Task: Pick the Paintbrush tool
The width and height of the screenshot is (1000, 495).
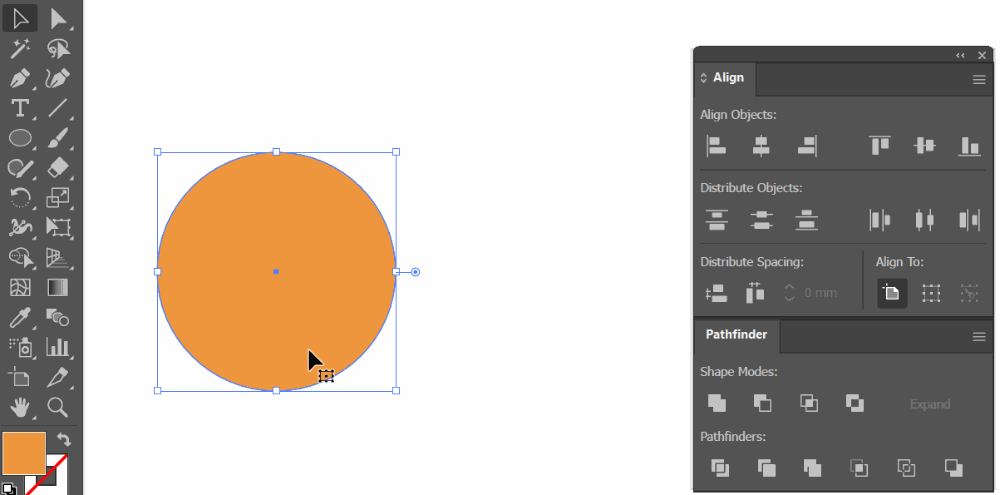Action: 58,138
